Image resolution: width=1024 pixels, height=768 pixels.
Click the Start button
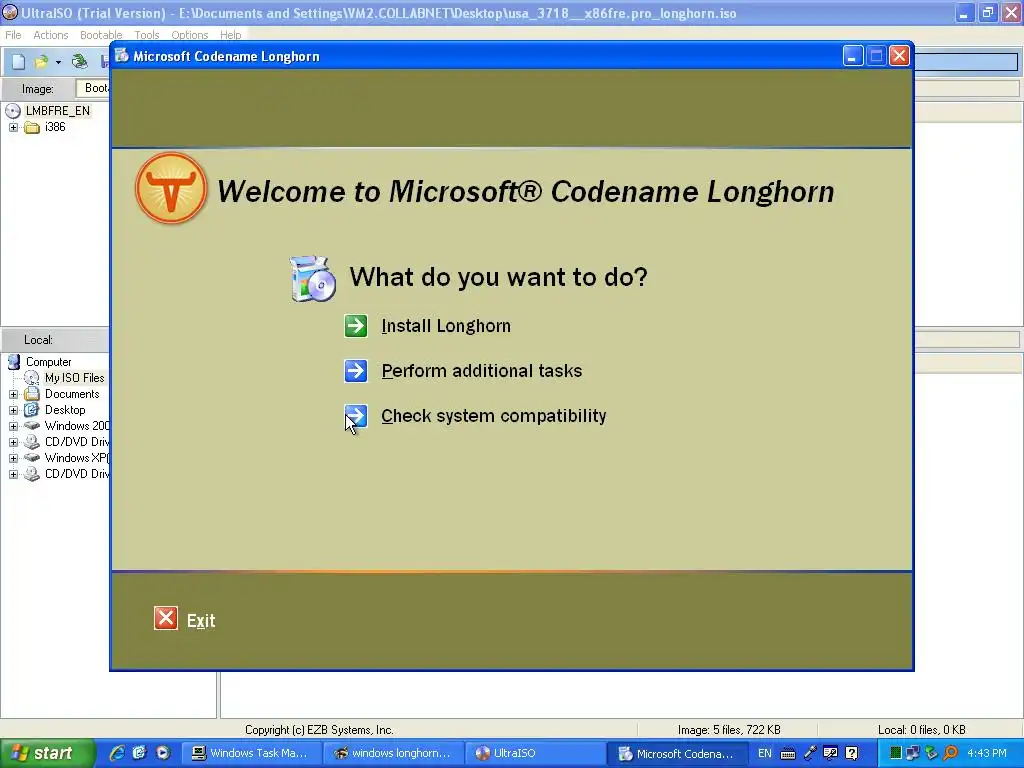click(47, 753)
